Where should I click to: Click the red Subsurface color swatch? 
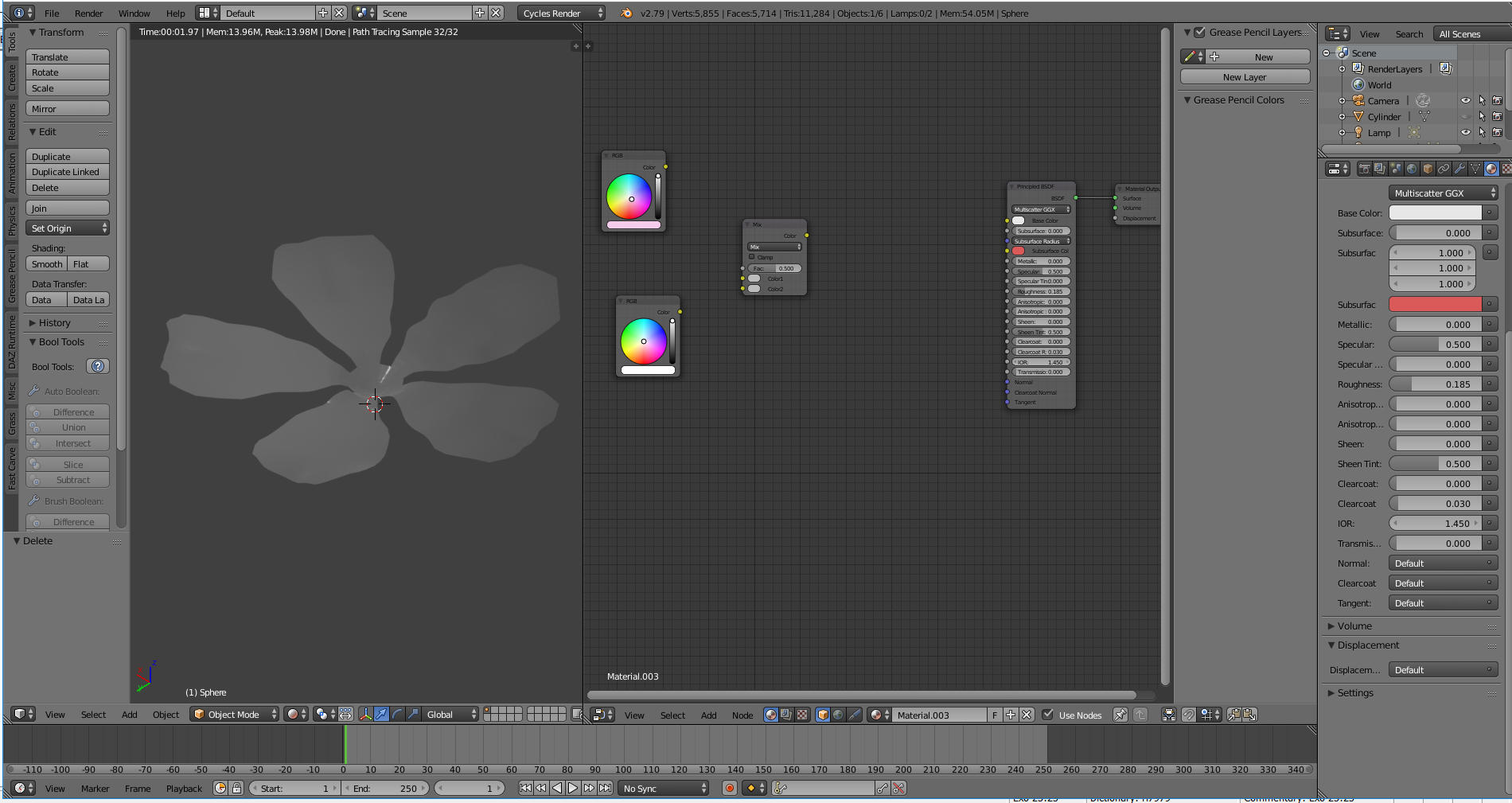(1436, 304)
